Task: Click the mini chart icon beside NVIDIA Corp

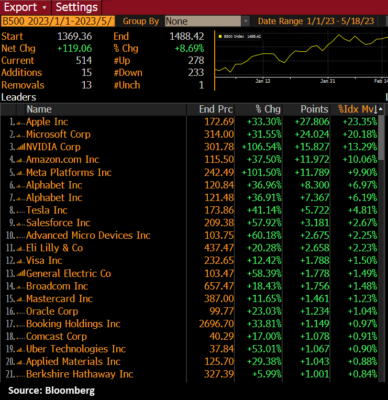Action: point(21,147)
